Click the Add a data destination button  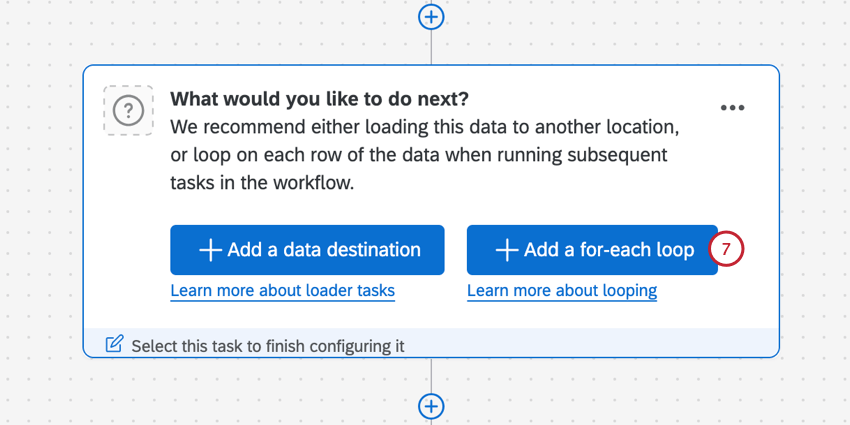(x=307, y=250)
